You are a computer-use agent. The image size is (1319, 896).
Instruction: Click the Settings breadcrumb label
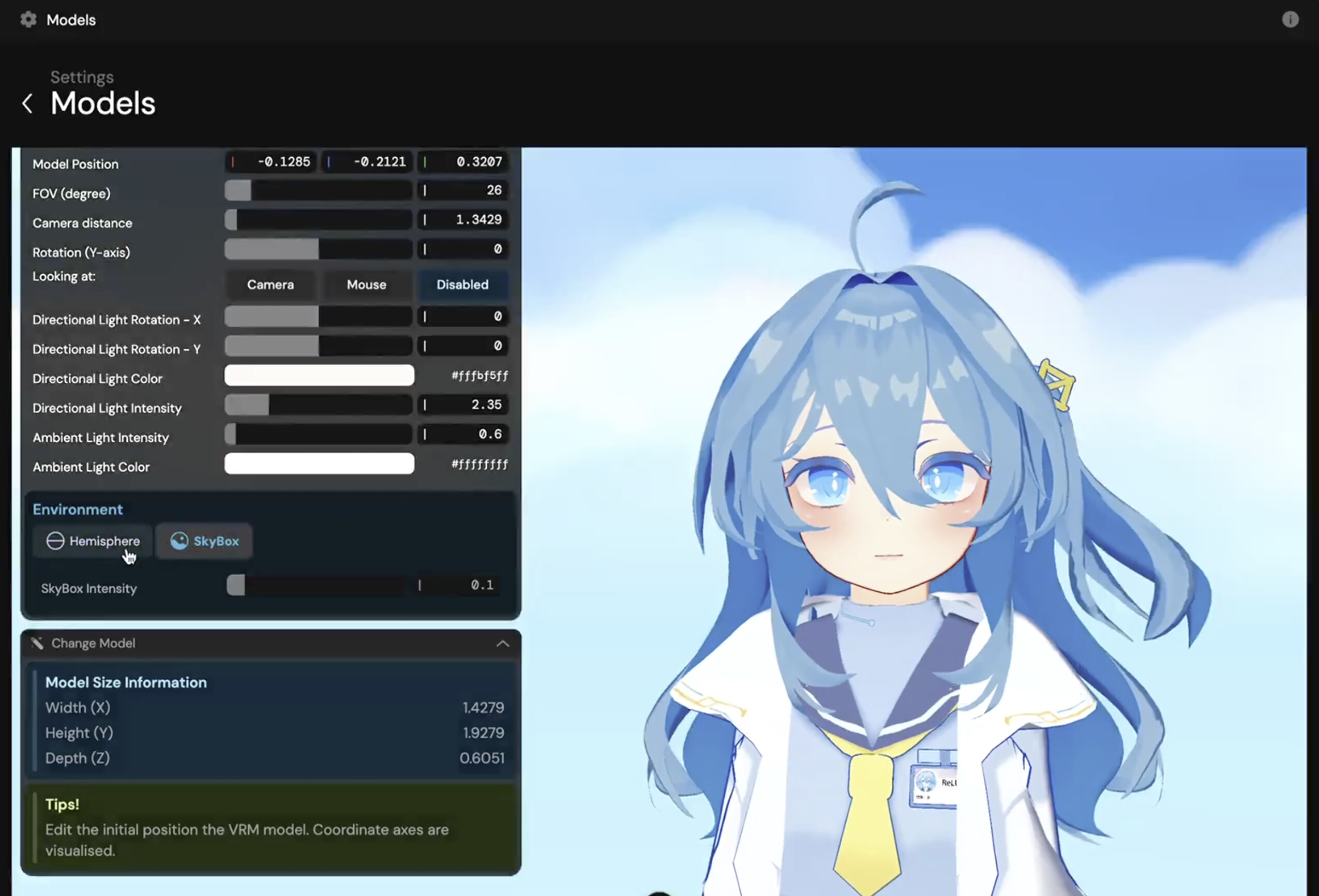point(82,77)
